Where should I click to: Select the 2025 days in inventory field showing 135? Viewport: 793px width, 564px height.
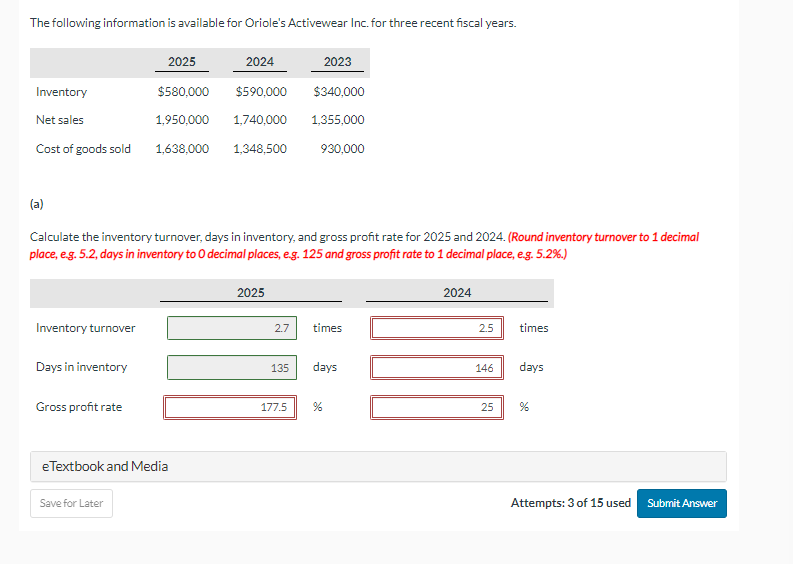click(232, 368)
